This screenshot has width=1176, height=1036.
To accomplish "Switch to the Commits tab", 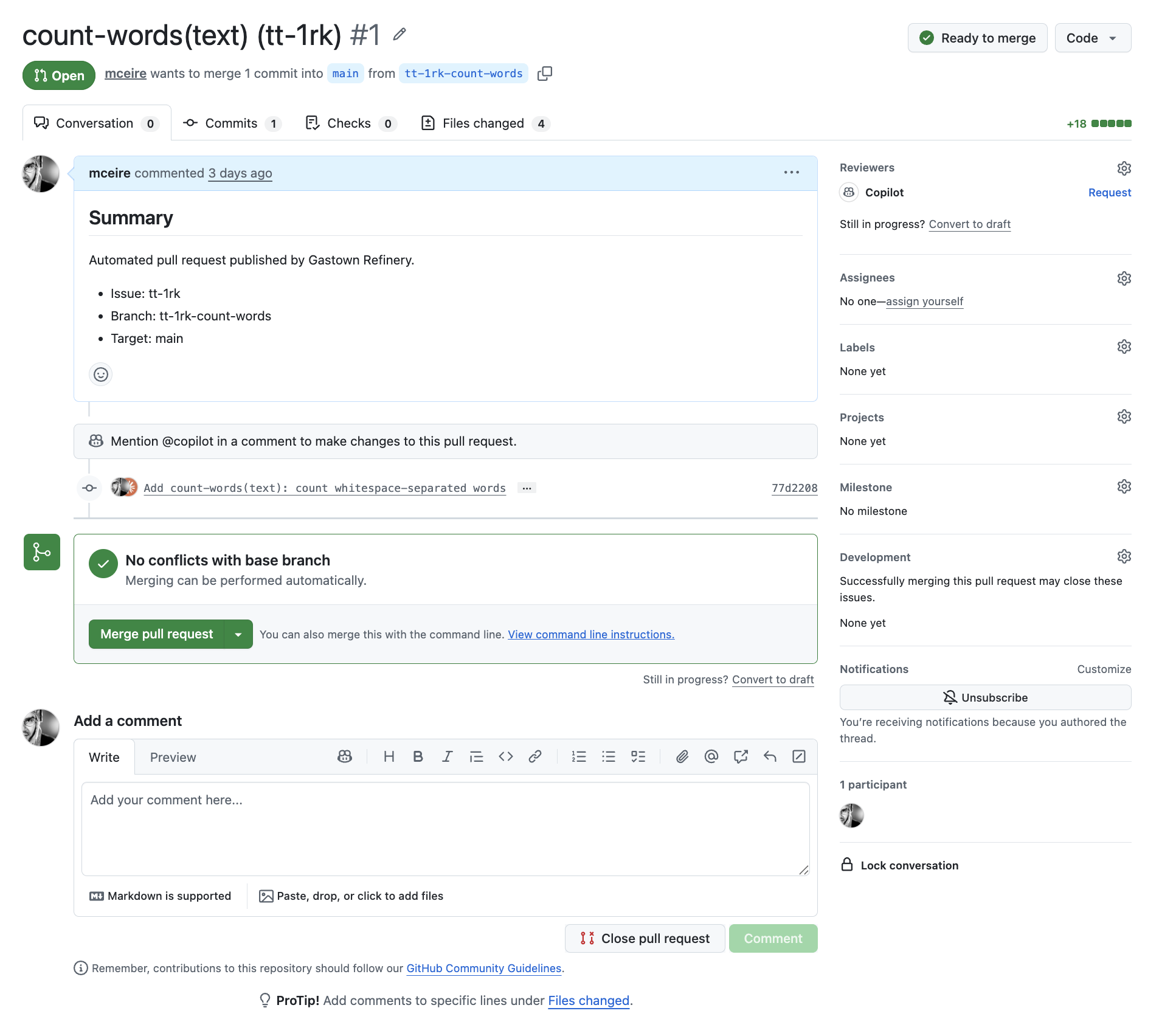I will (232, 123).
